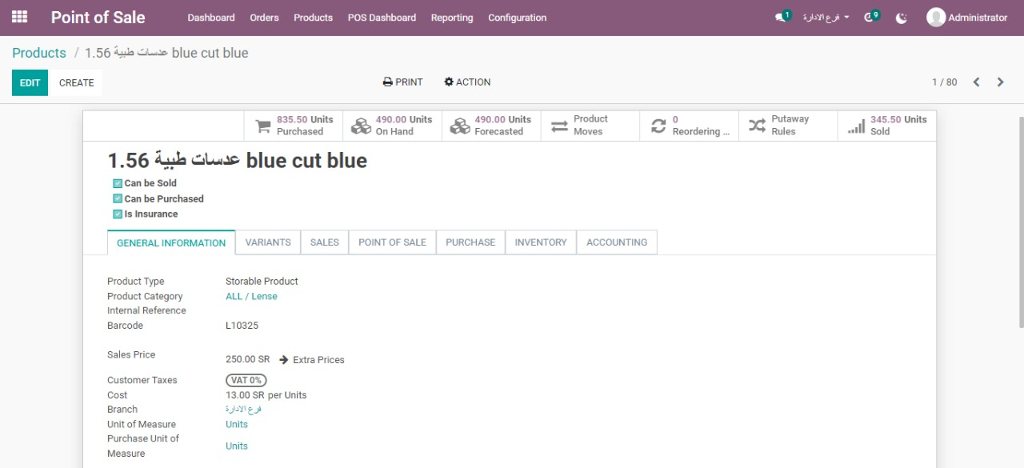This screenshot has height=468, width=1024.
Task: Follow the ALL / Lense category link
Action: click(251, 296)
